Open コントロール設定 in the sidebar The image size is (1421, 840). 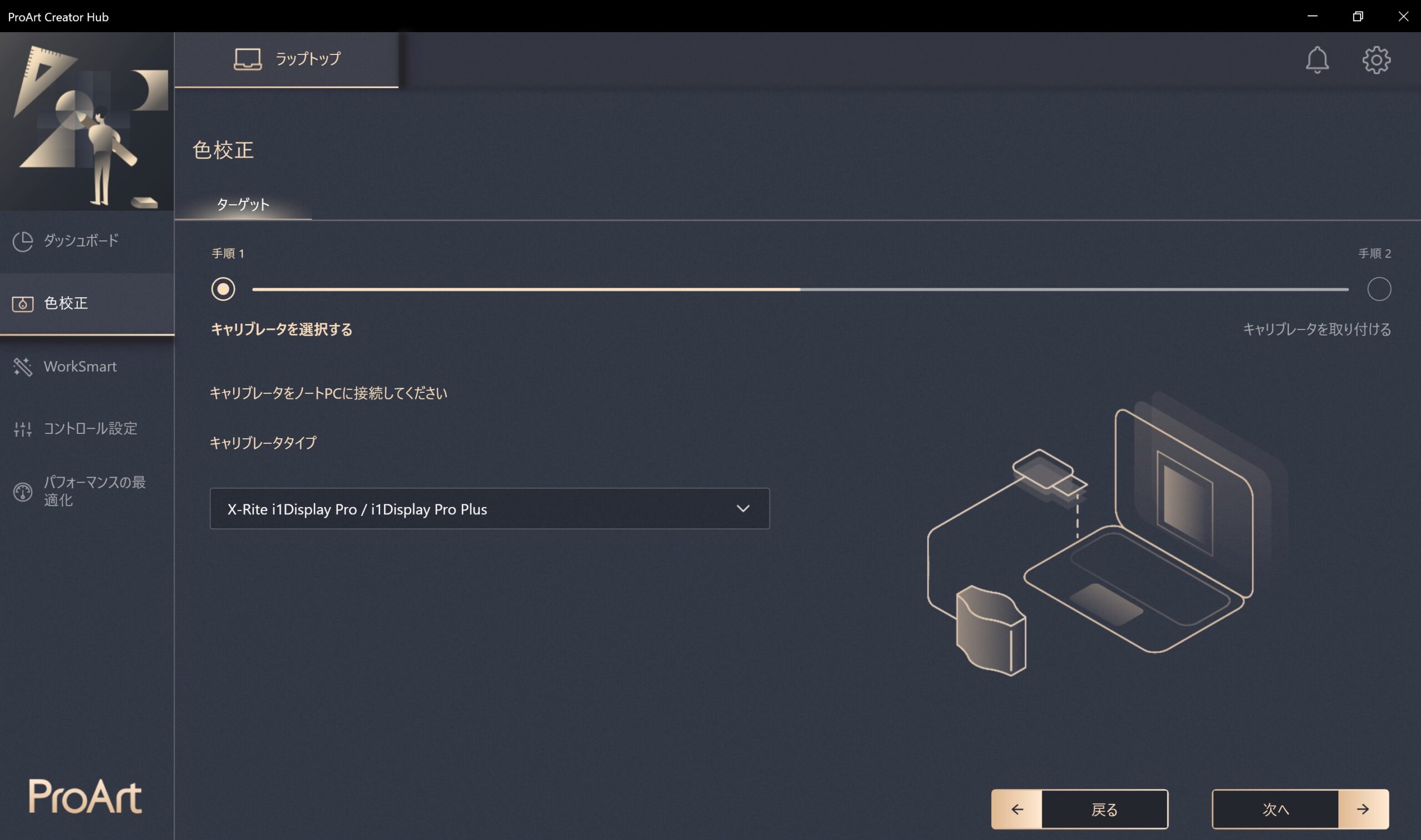[87, 429]
